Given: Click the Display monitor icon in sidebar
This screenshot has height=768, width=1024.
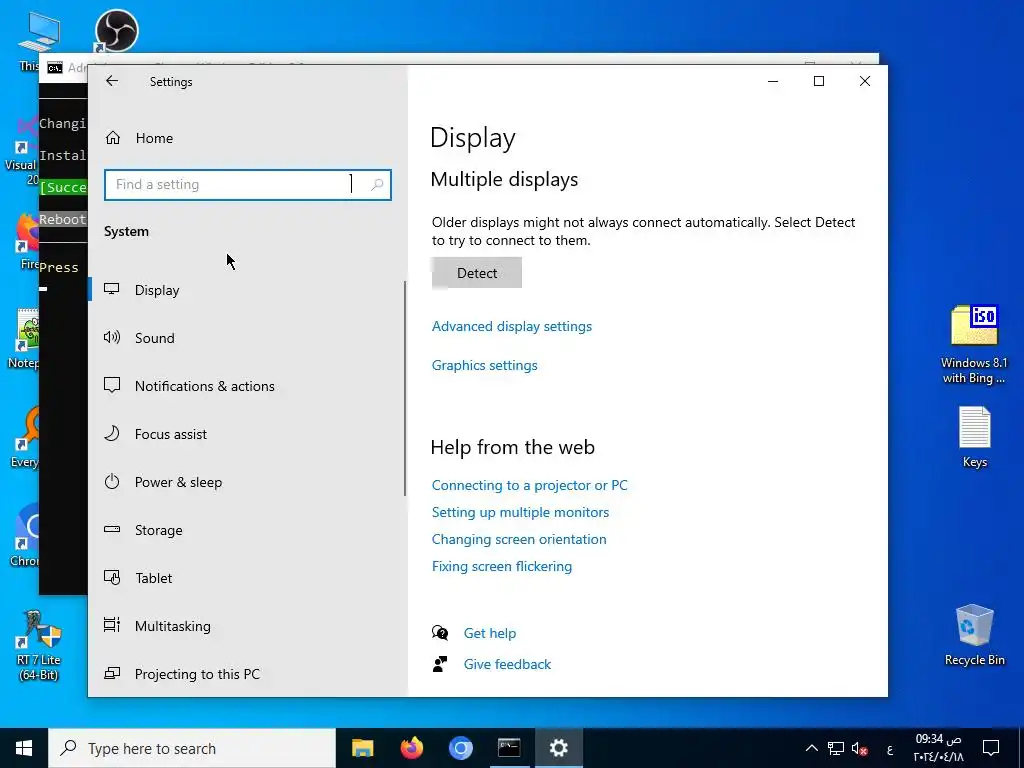Looking at the screenshot, I should click(112, 289).
